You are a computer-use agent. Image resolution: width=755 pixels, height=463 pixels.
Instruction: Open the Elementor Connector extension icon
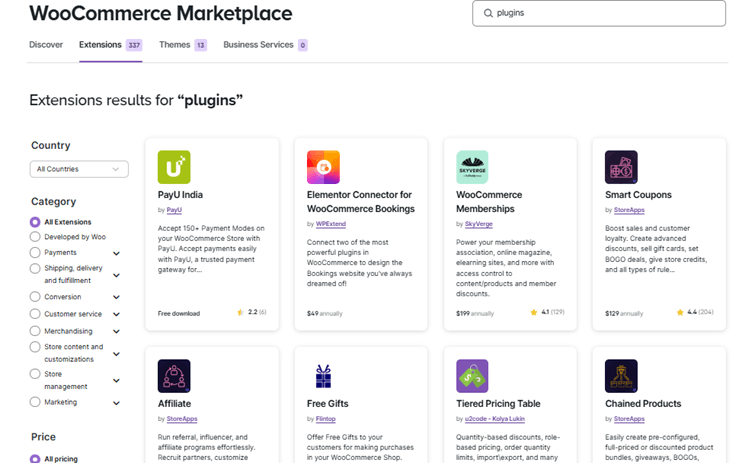pyautogui.click(x=323, y=167)
